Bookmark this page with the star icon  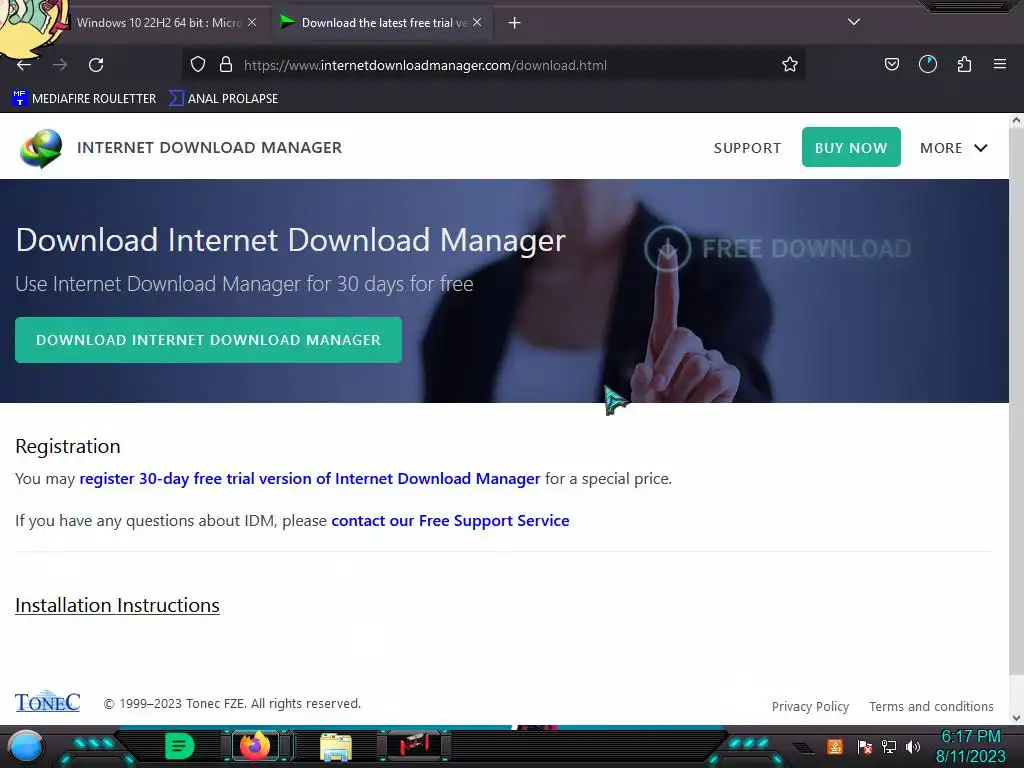pyautogui.click(x=790, y=65)
